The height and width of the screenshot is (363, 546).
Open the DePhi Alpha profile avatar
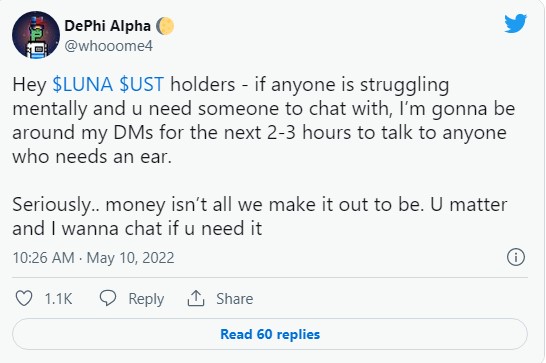click(36, 35)
